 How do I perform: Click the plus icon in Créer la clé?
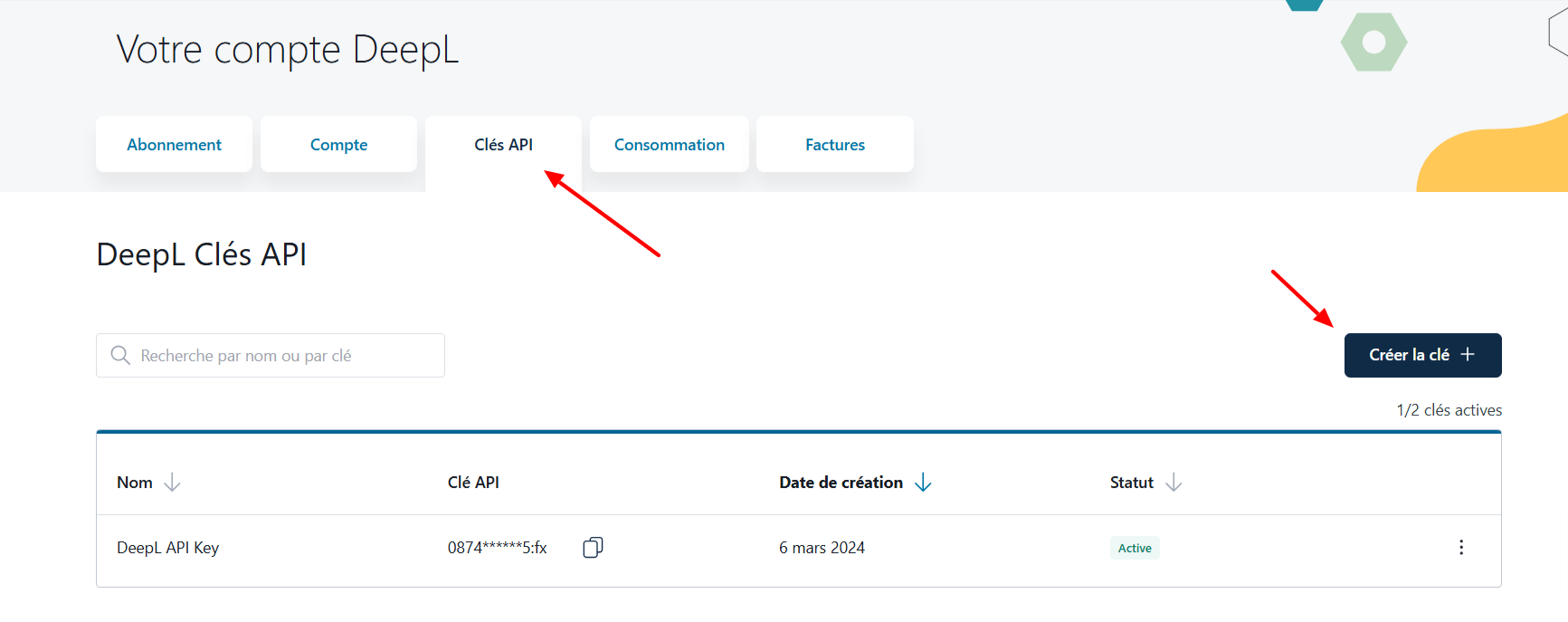pos(1468,355)
